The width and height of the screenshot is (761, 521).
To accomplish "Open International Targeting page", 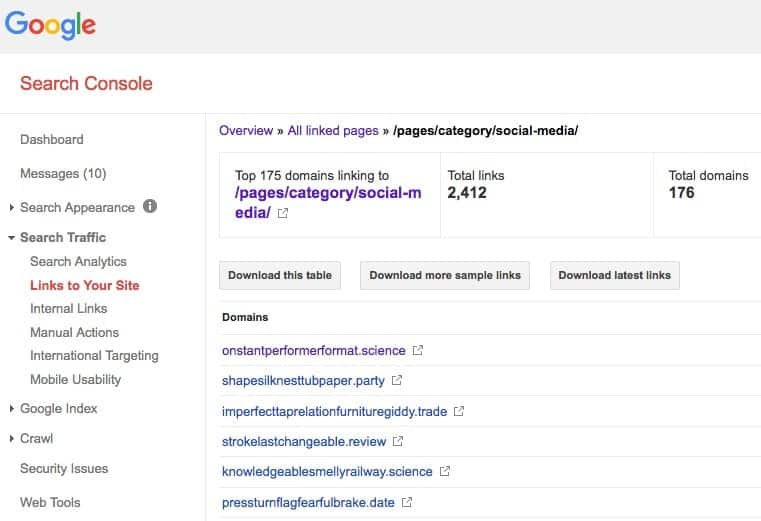I will tap(94, 356).
